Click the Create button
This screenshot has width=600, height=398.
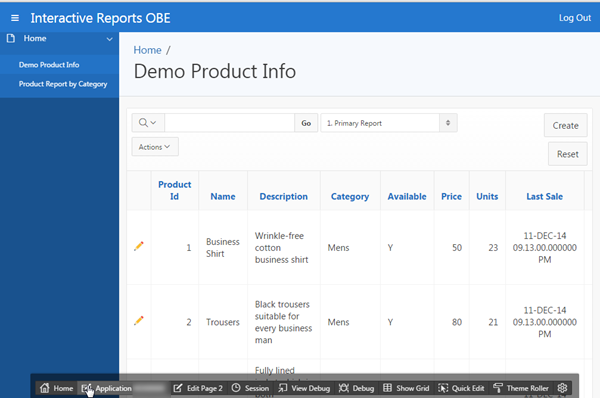point(566,126)
